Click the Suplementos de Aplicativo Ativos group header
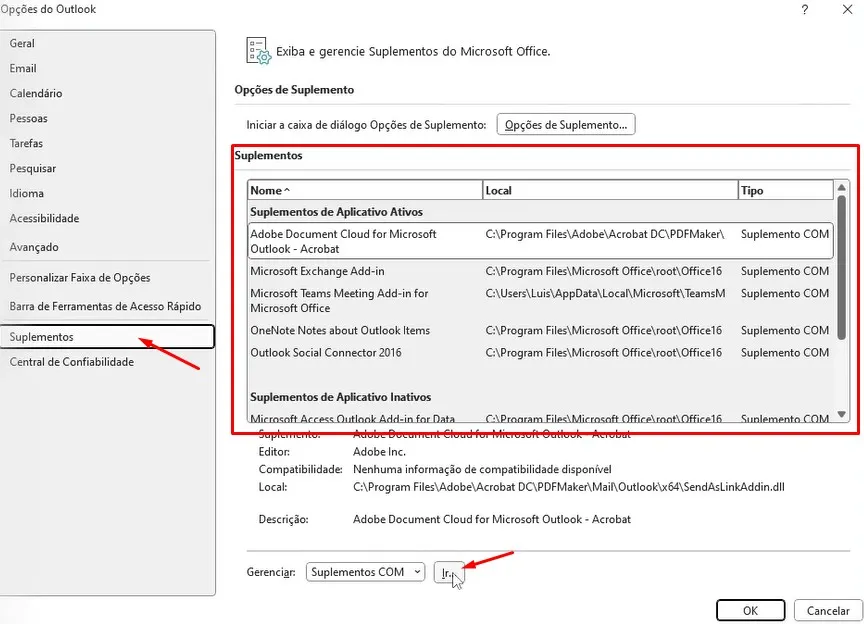Viewport: 864px width, 624px height. point(337,212)
